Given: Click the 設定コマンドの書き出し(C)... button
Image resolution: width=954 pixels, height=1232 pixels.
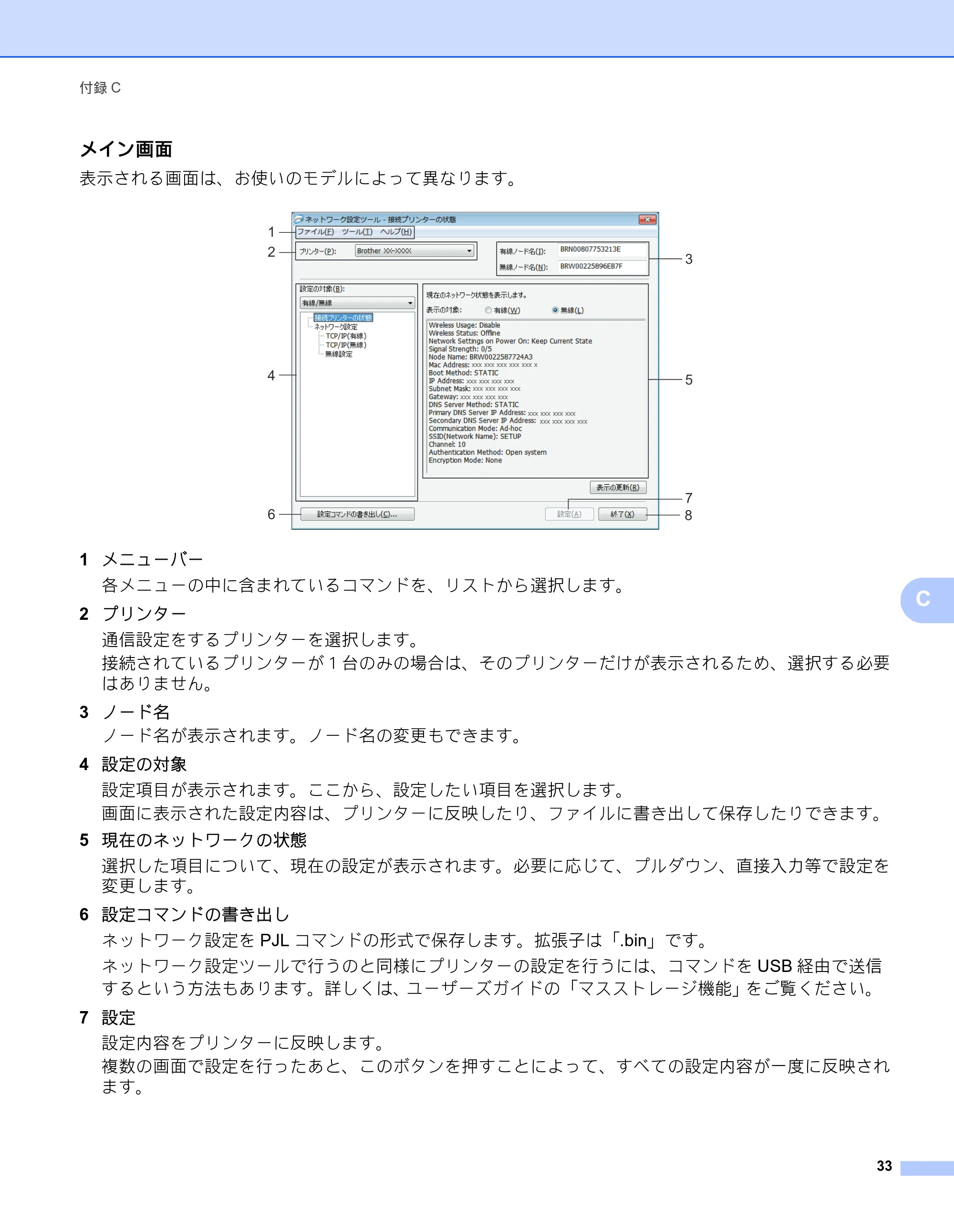Looking at the screenshot, I should [x=357, y=514].
